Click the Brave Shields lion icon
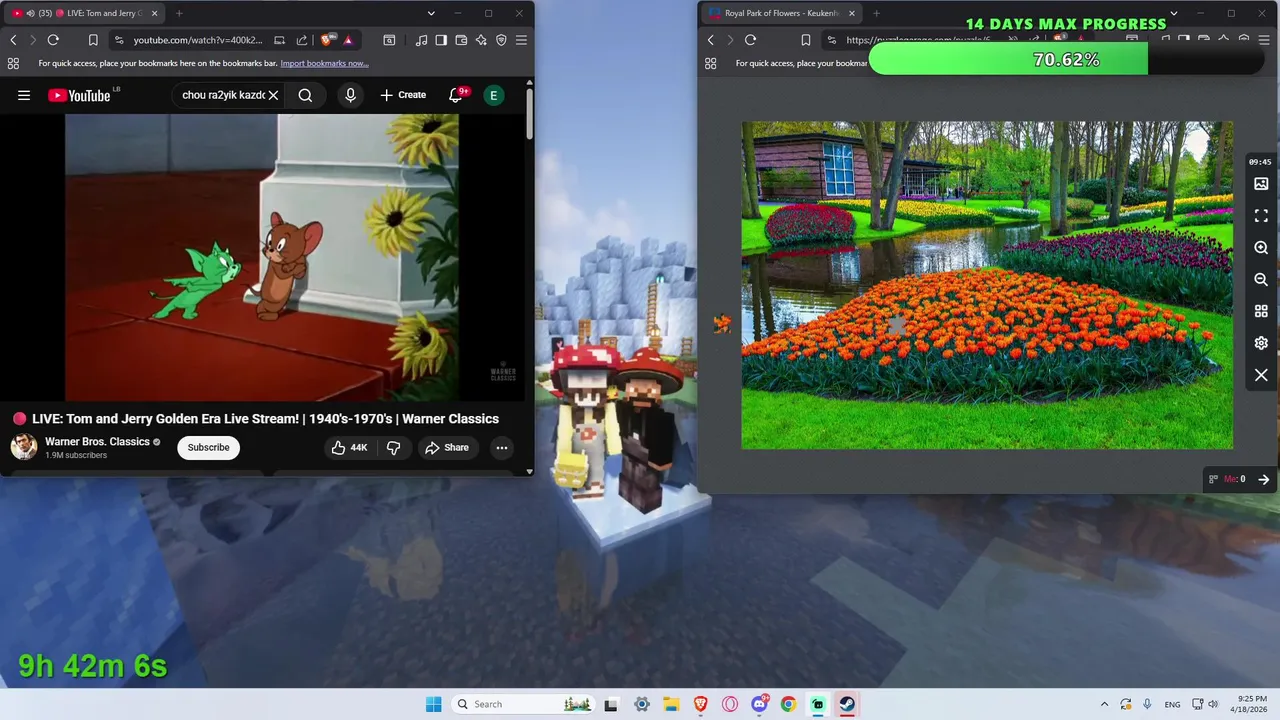Screen dimensions: 1280x720 (x=327, y=40)
